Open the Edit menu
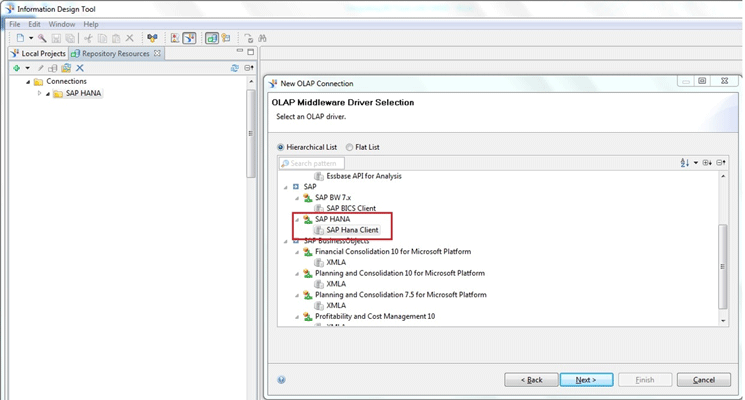 [34, 24]
